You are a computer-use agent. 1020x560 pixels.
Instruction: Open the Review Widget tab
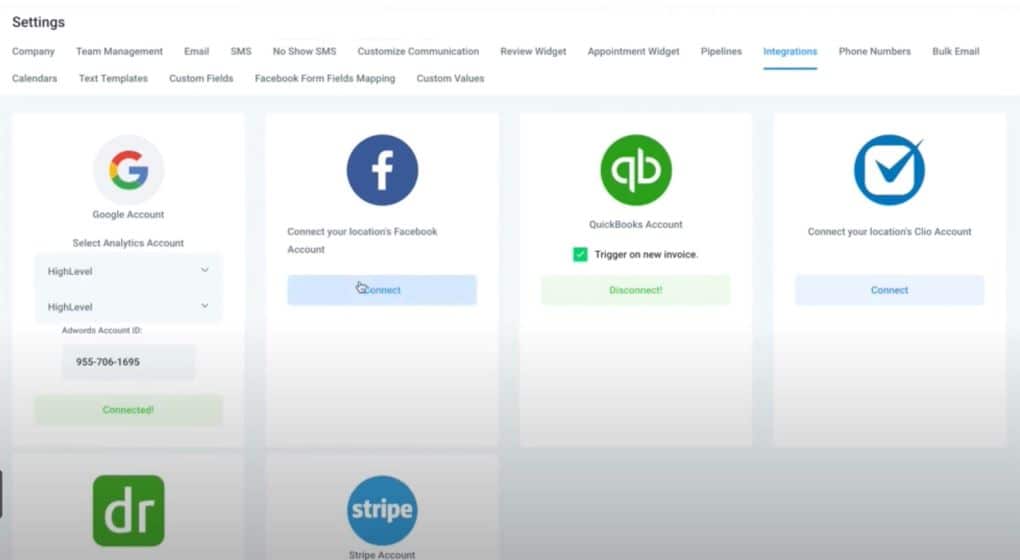point(533,51)
